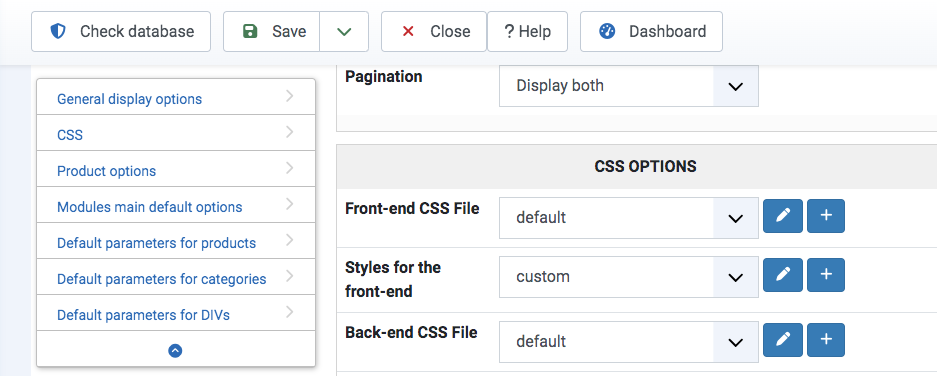Open the Help button

527,31
